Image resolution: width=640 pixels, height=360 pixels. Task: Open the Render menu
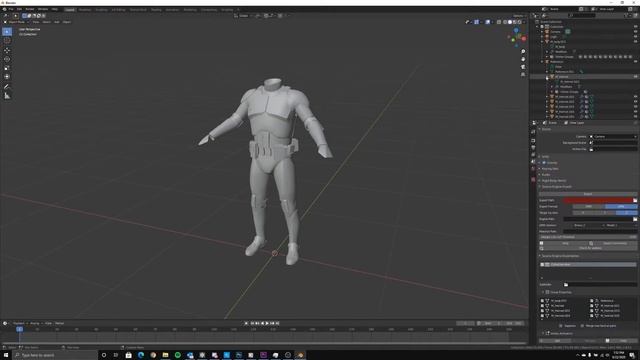coord(30,9)
